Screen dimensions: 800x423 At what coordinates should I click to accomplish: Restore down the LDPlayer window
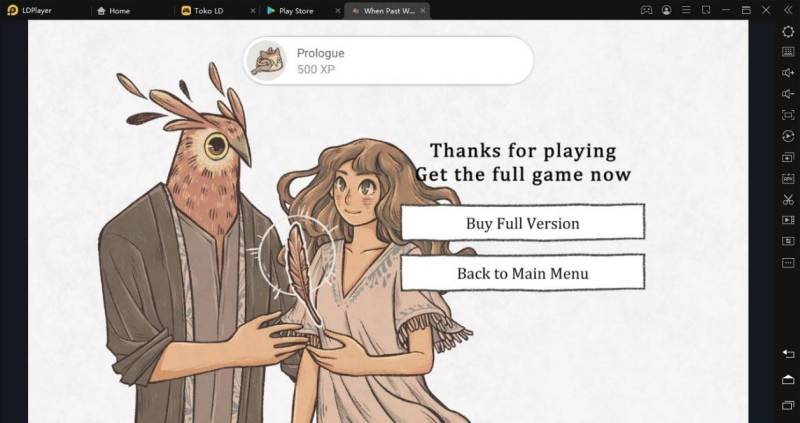click(x=746, y=10)
